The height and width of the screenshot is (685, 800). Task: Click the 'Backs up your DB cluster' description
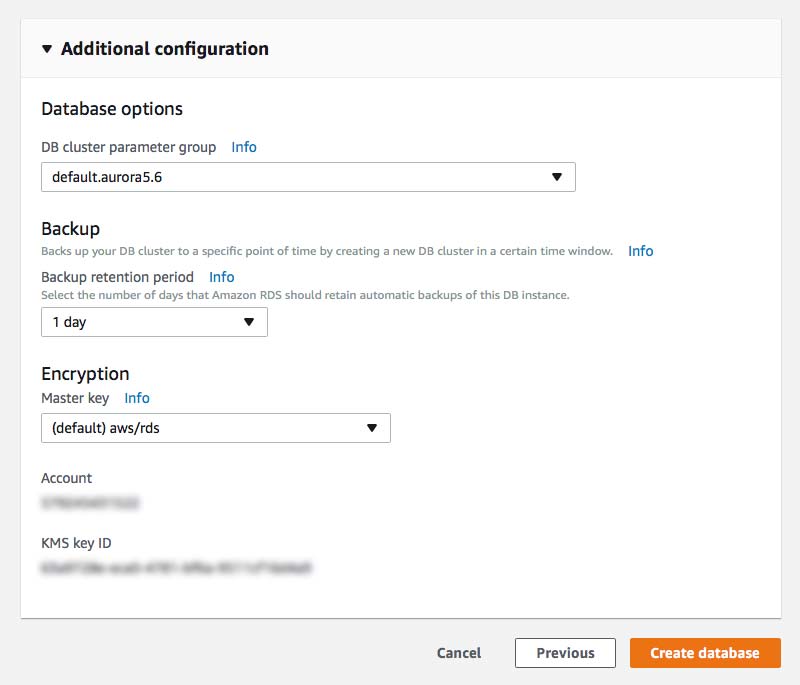327,251
